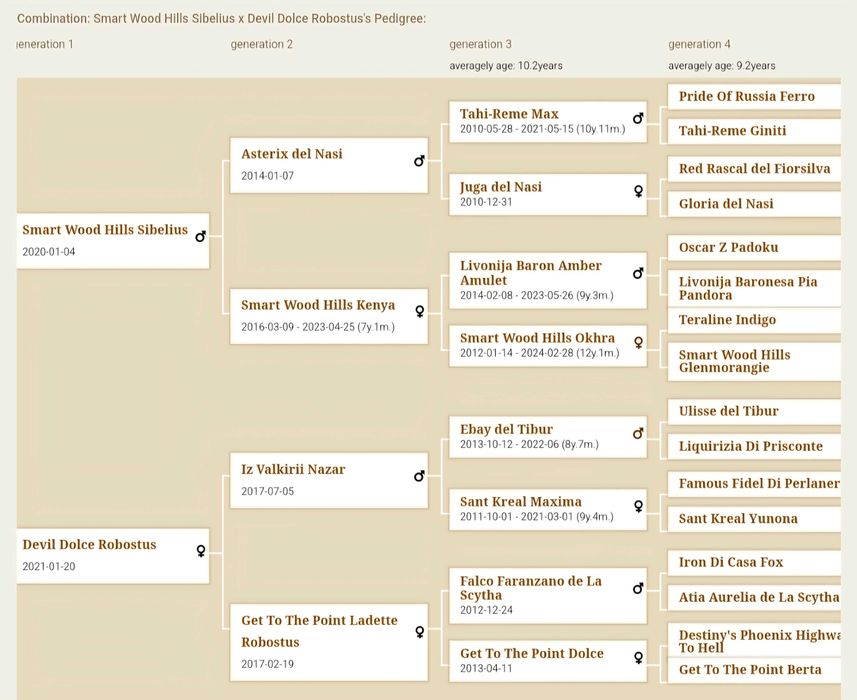This screenshot has width=857, height=700.
Task: Go to Red Rascal del Fiorsilva
Action: click(754, 169)
